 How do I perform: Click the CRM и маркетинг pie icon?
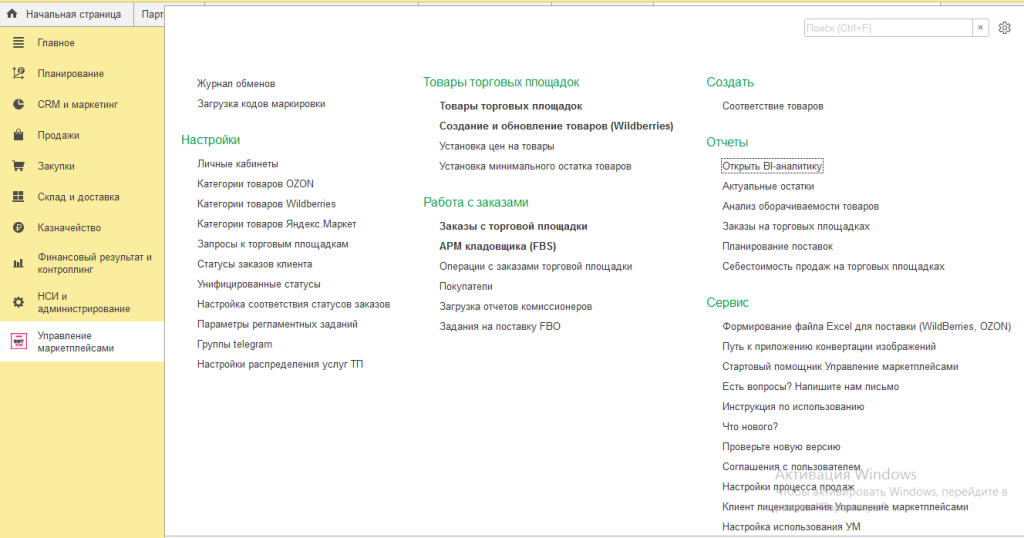click(x=18, y=104)
